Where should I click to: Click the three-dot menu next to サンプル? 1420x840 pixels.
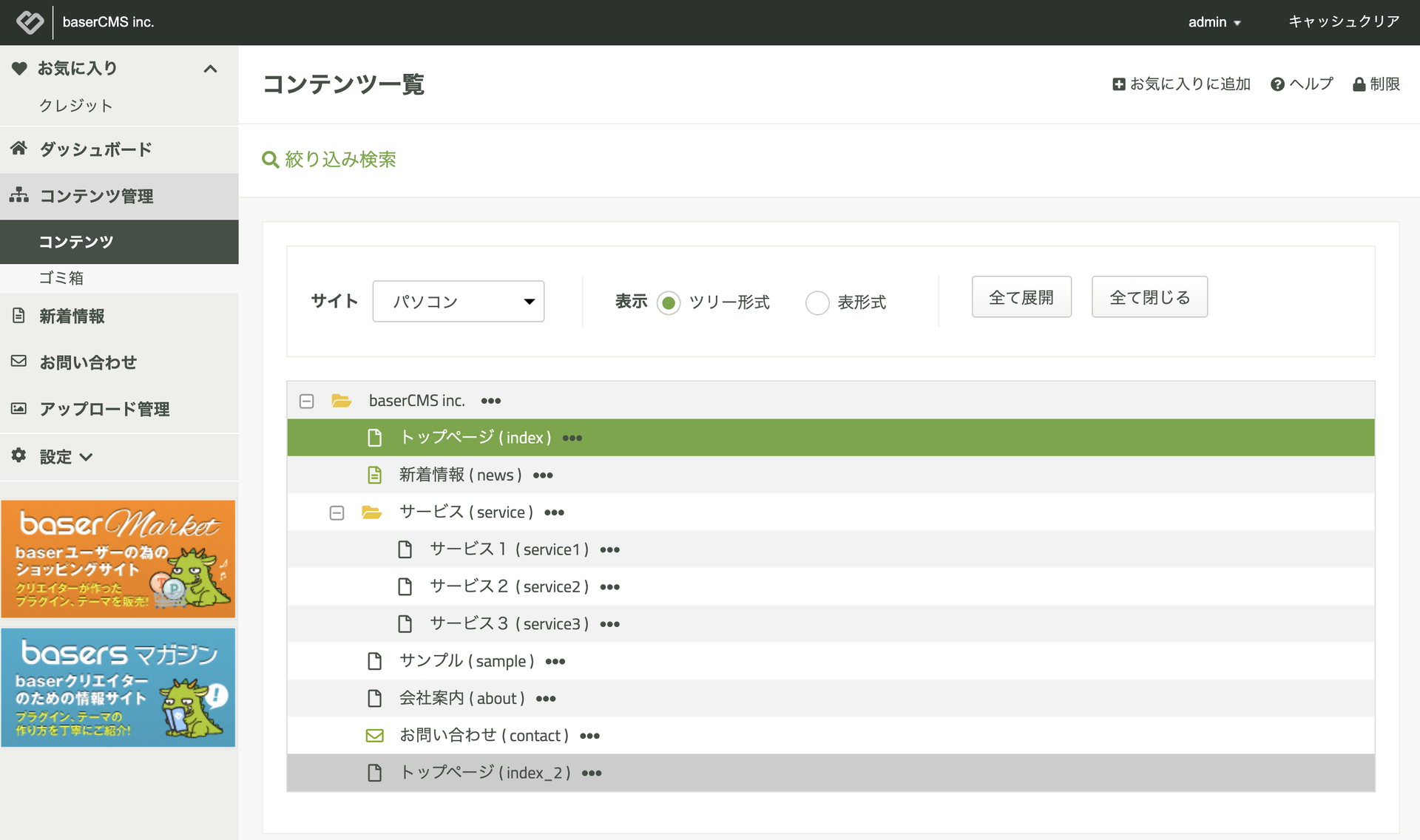coord(555,661)
